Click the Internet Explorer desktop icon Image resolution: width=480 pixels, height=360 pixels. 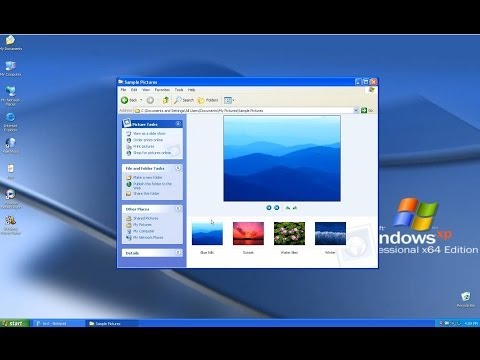[11, 121]
